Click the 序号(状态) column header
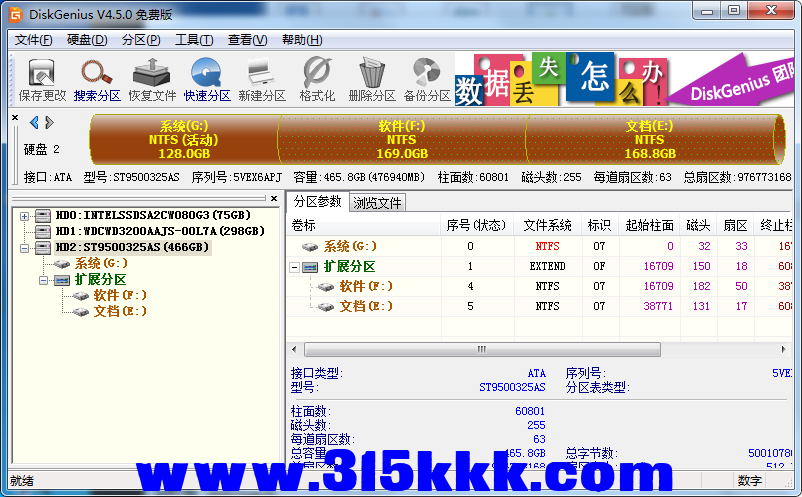The width and height of the screenshot is (802, 497). (x=477, y=225)
